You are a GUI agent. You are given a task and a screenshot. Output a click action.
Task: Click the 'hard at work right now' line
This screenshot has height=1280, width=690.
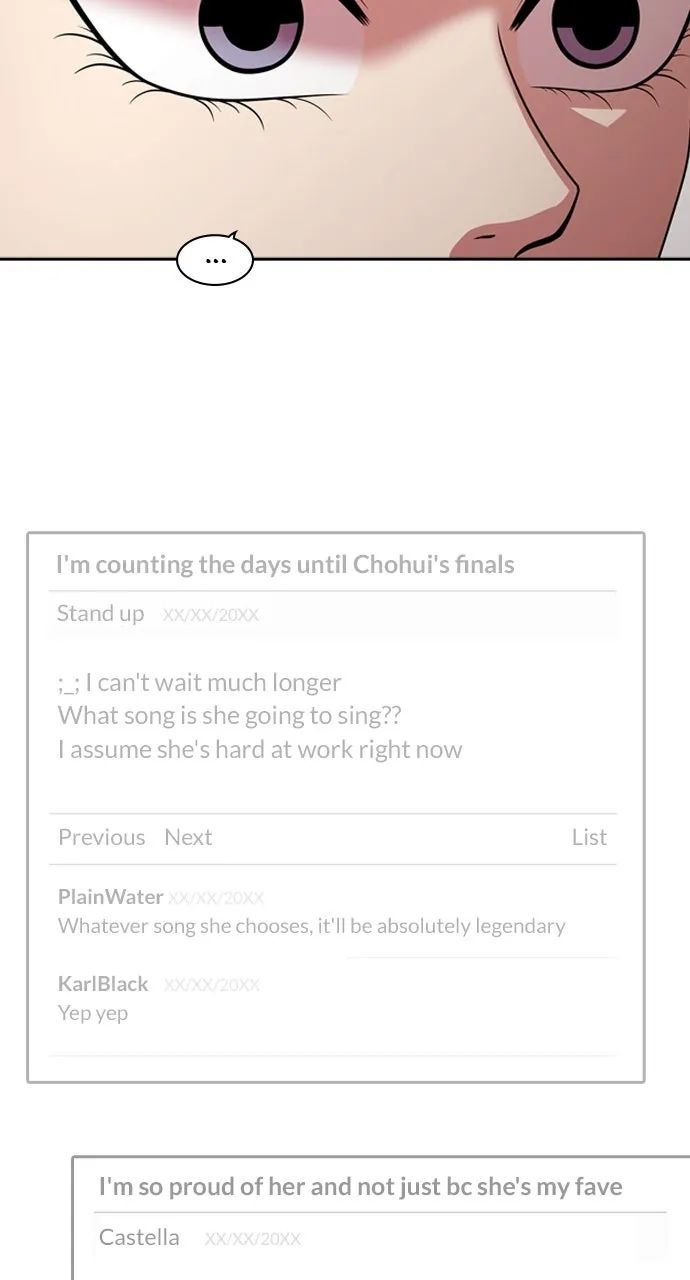(x=260, y=750)
